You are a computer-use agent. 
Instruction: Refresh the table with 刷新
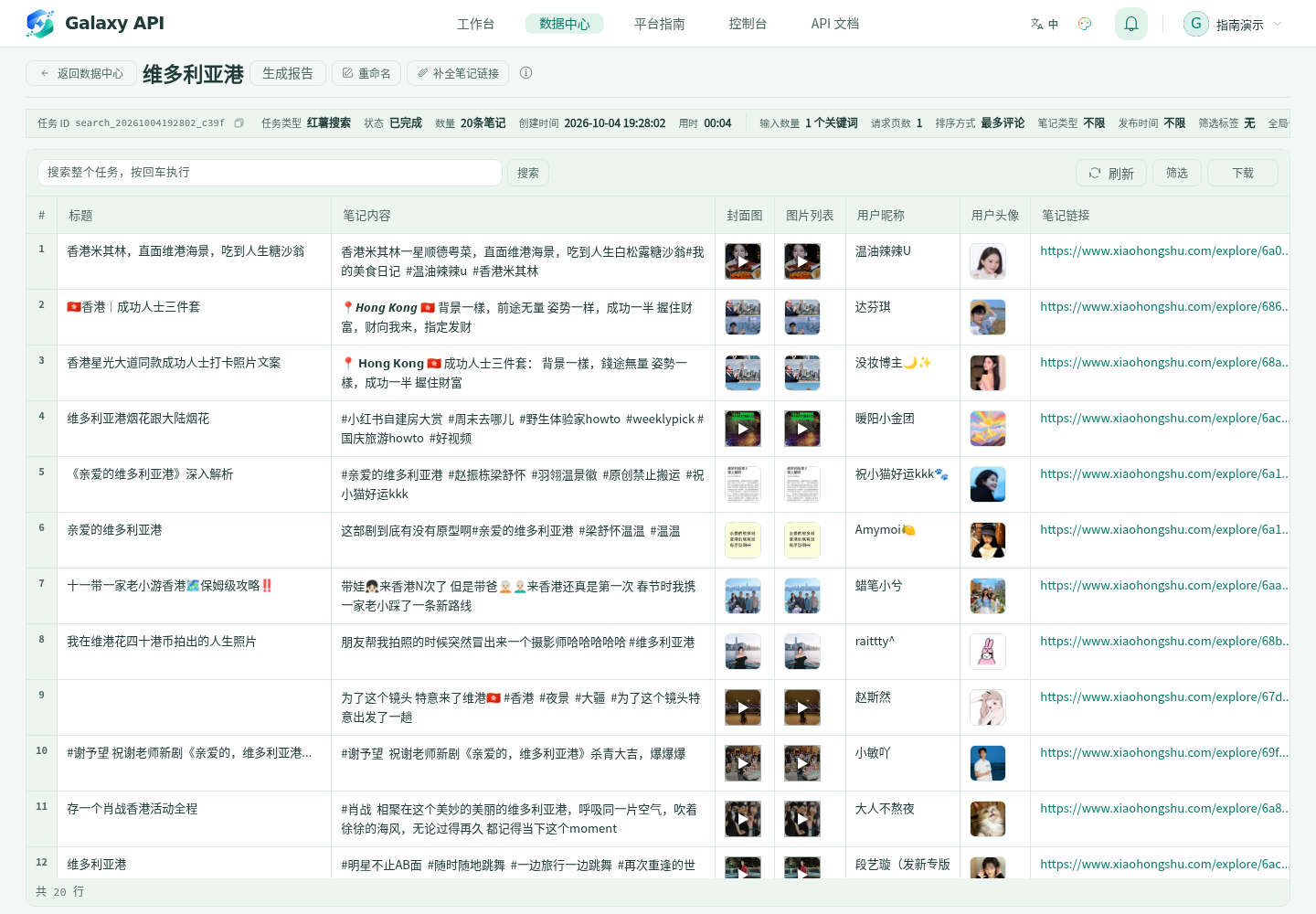click(1111, 173)
